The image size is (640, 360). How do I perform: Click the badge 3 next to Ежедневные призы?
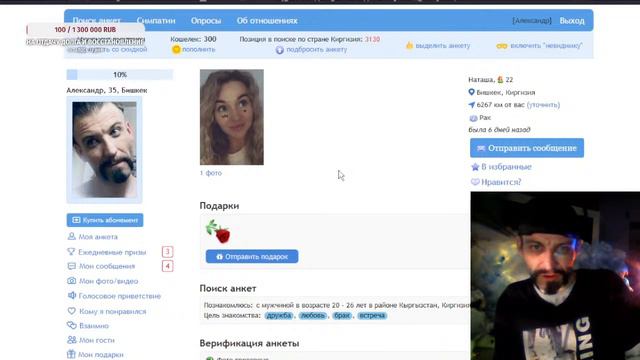point(167,251)
